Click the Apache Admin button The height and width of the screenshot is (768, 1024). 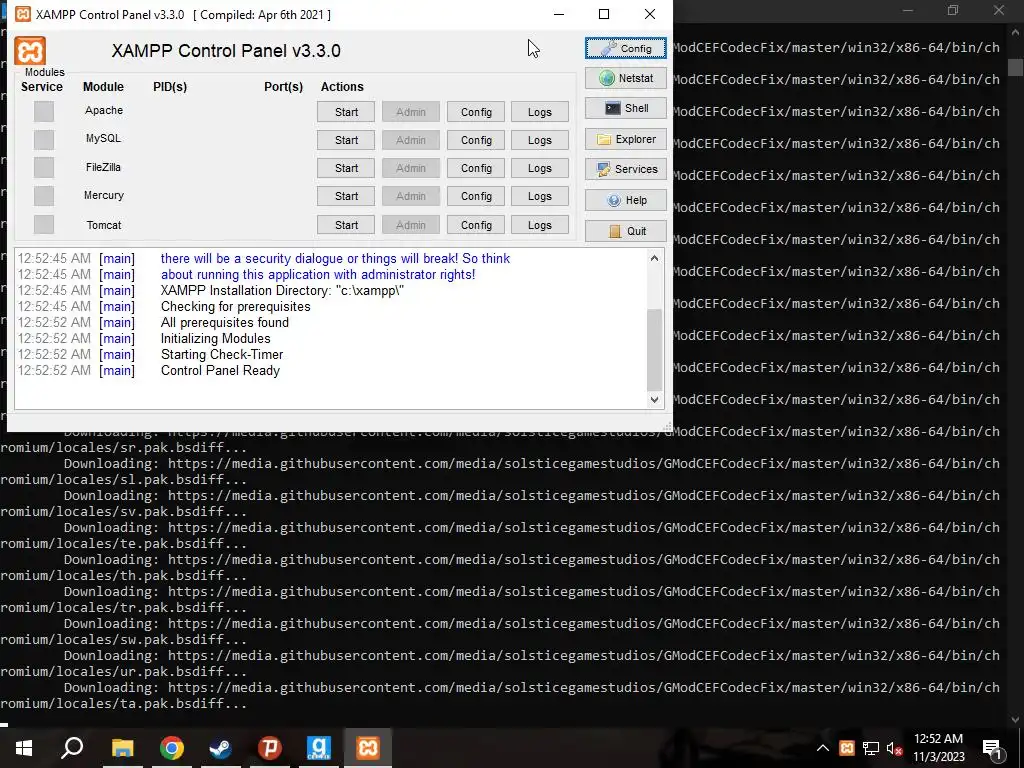click(x=411, y=112)
